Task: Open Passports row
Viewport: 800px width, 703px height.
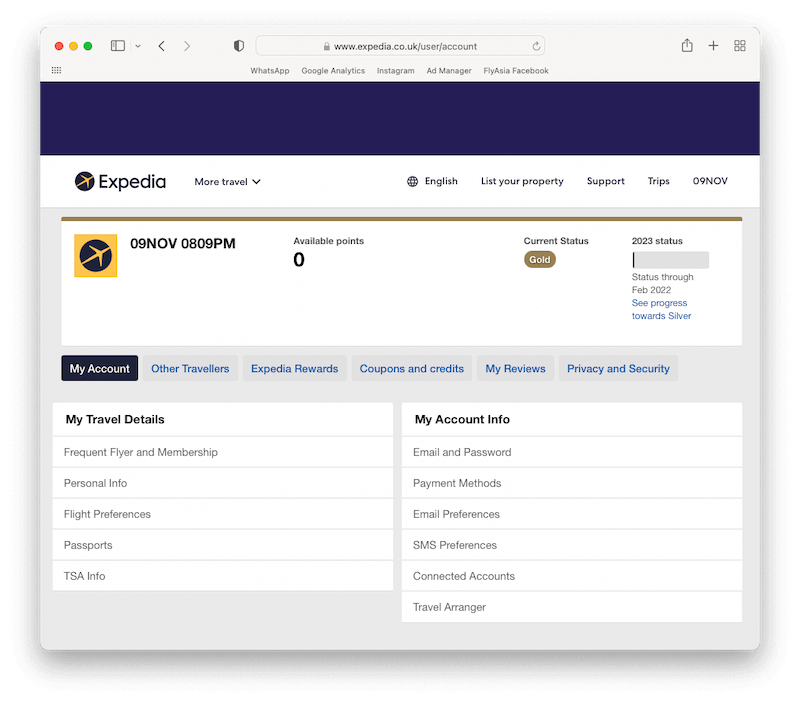Action: point(222,545)
